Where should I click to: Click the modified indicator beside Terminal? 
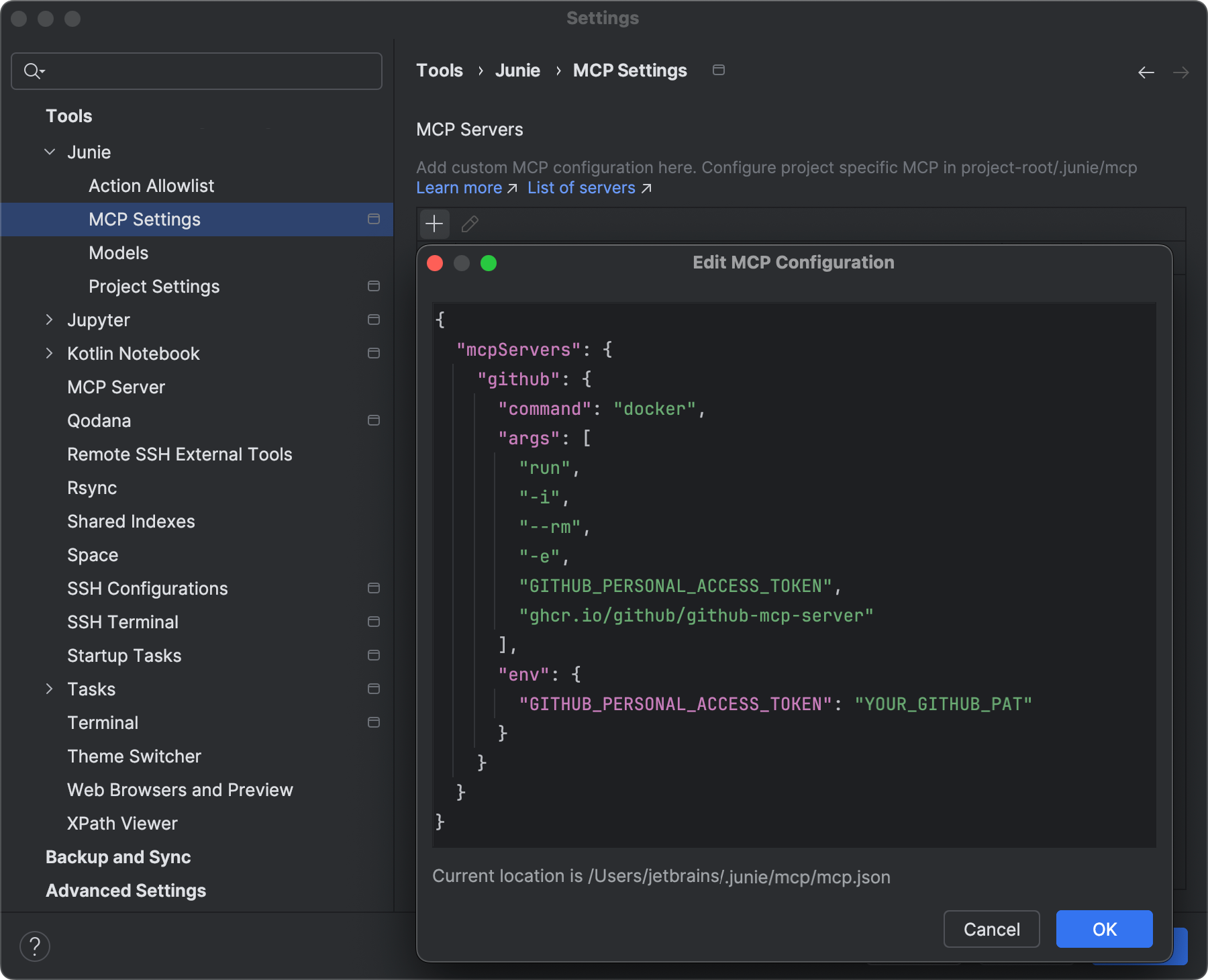374,722
